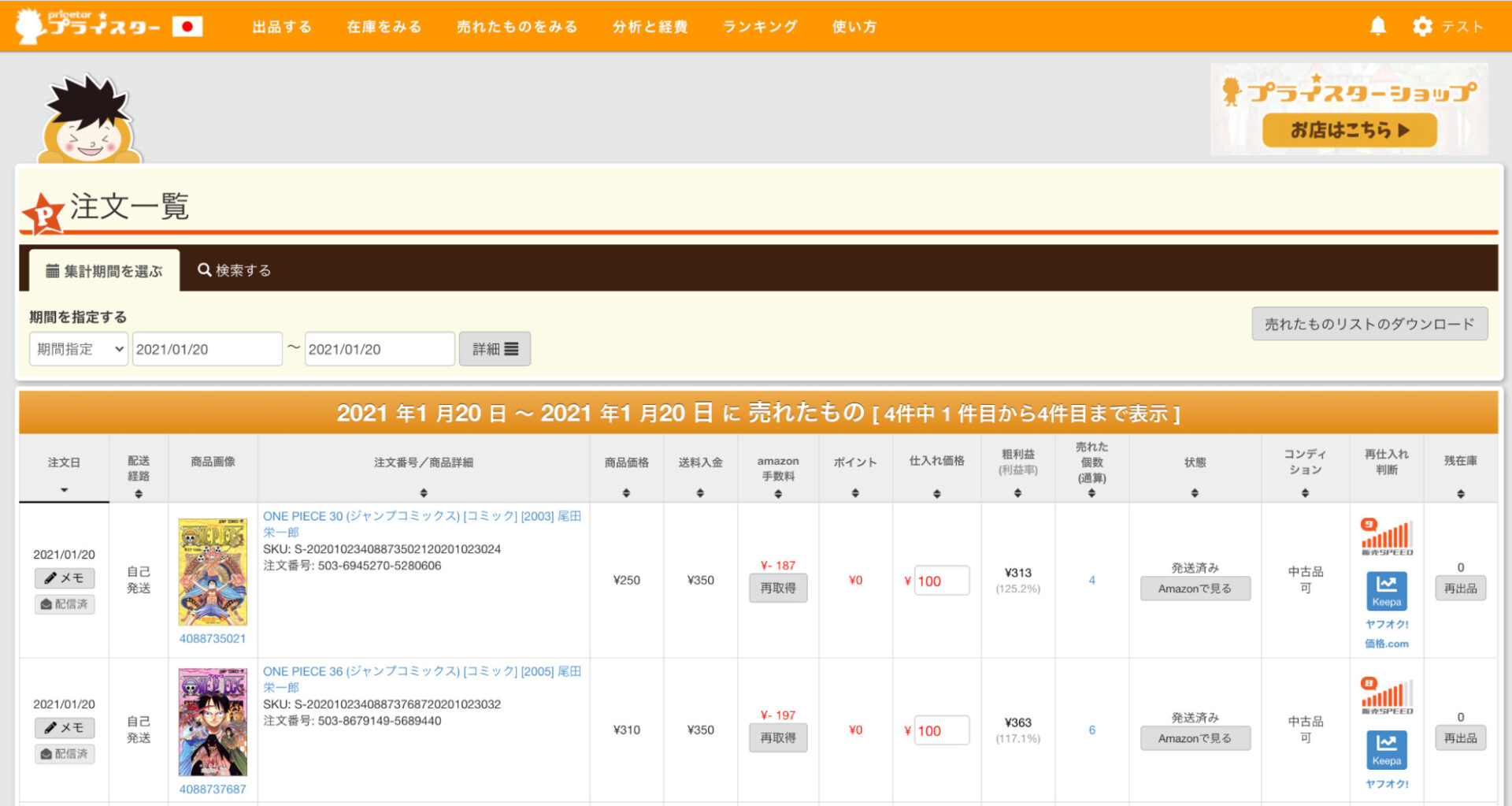Open 使い方 menu
1512x806 pixels.
coord(854,27)
